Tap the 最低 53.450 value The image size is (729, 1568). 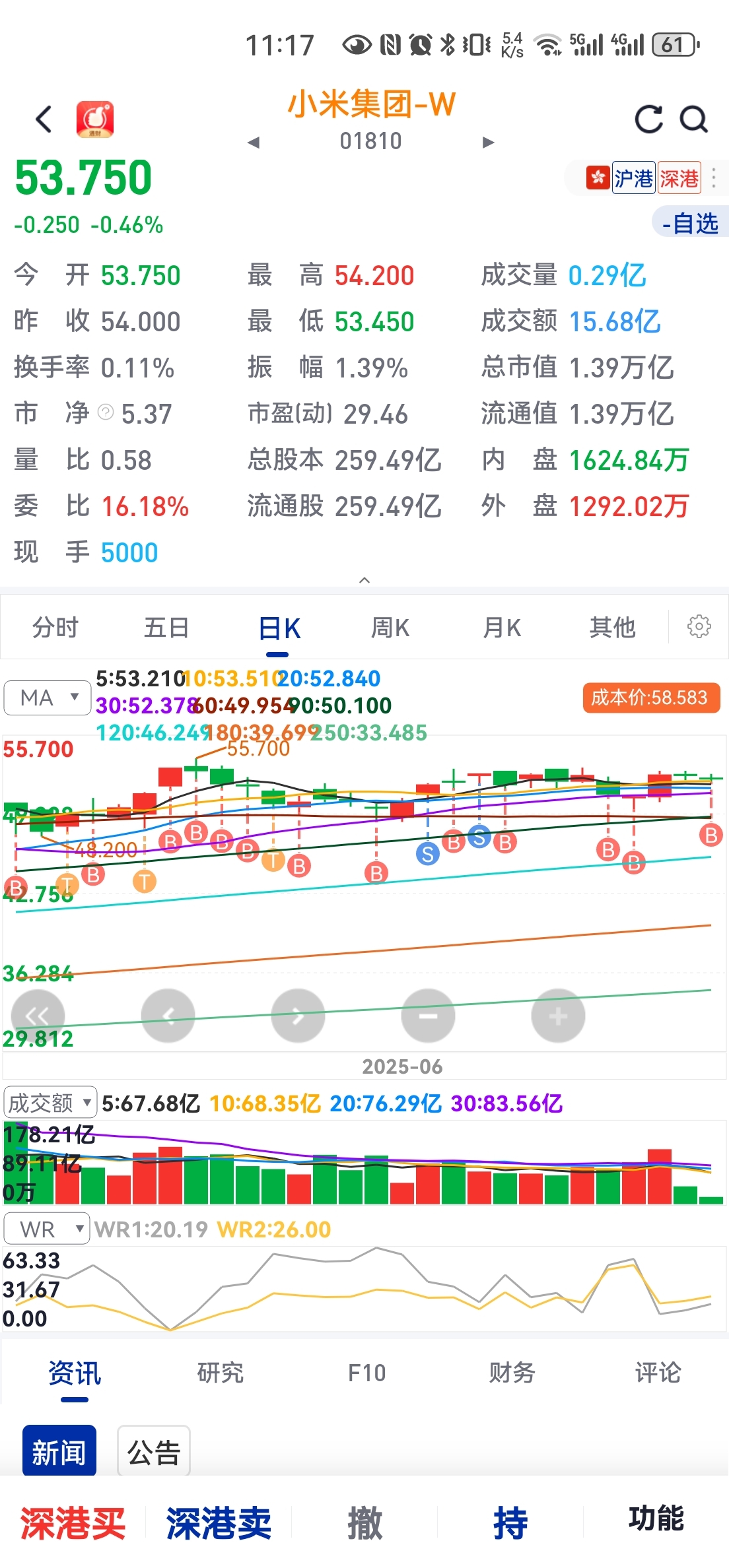tap(374, 321)
